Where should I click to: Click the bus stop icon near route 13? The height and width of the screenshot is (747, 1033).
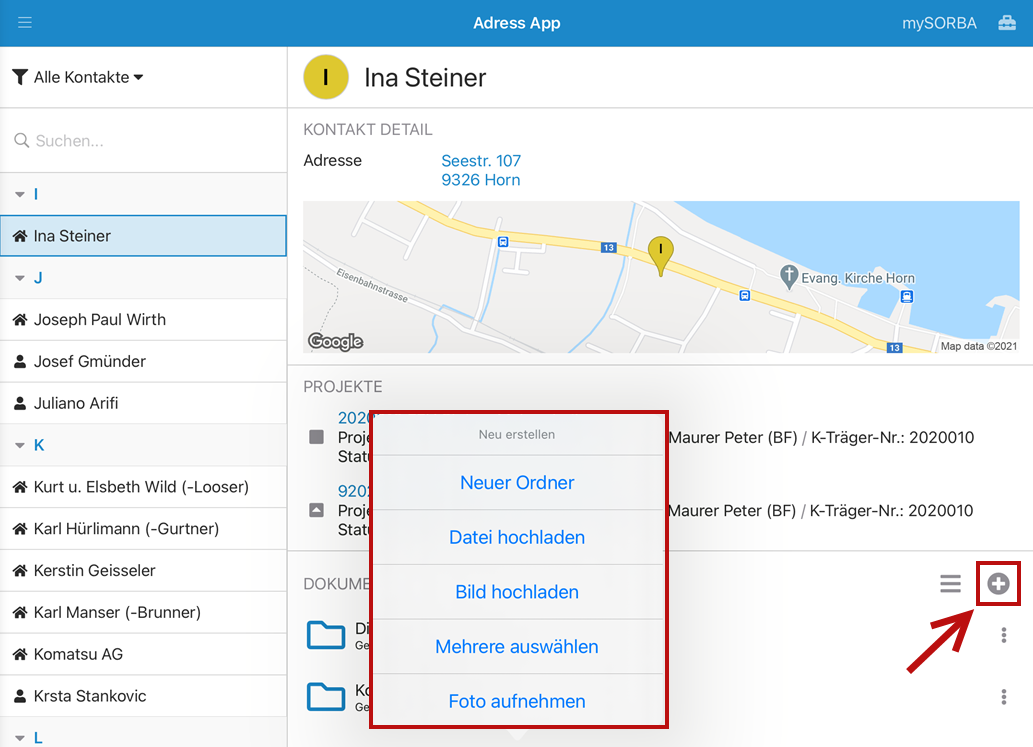[x=744, y=296]
